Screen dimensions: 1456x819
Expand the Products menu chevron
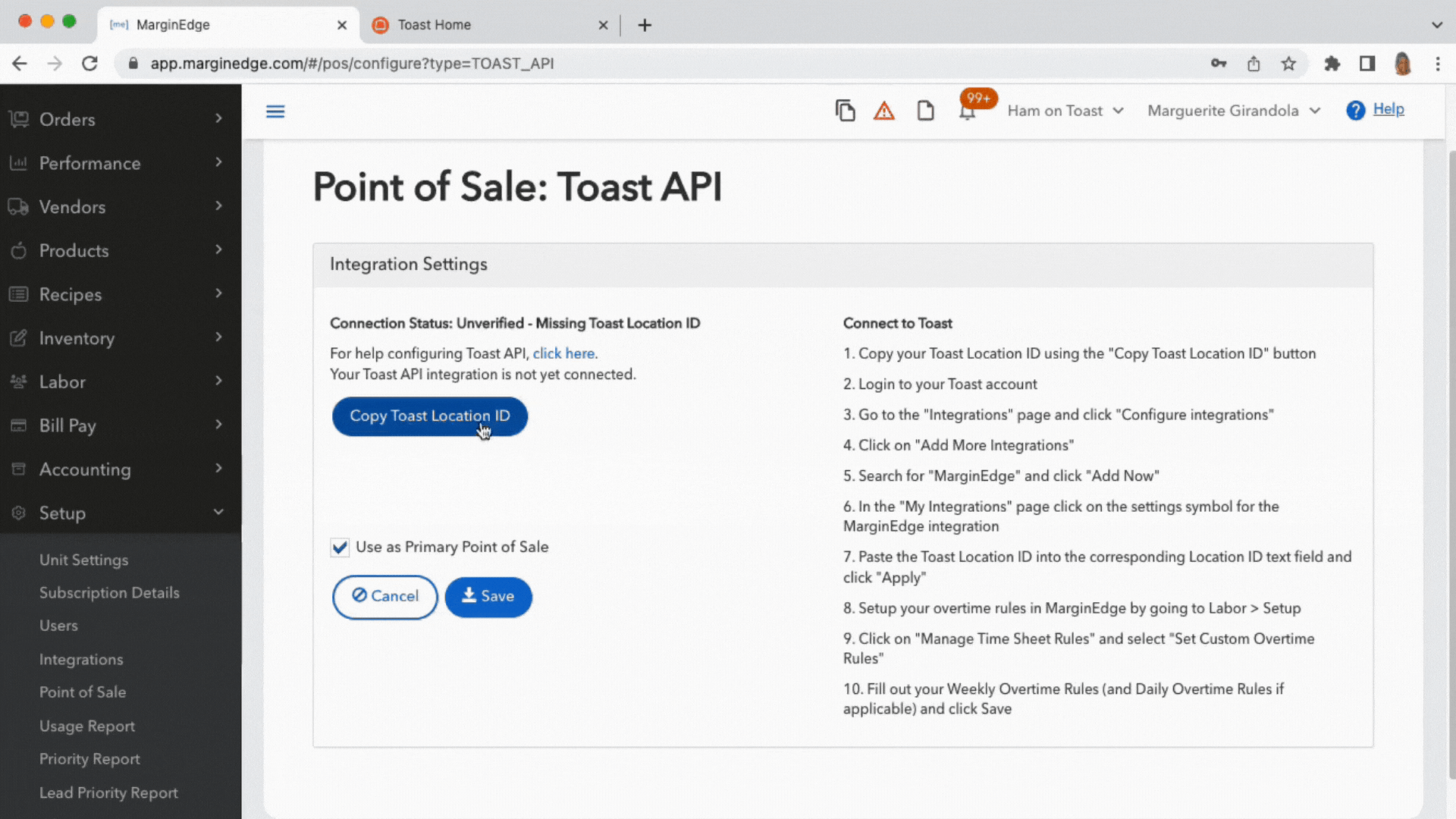pyautogui.click(x=218, y=249)
